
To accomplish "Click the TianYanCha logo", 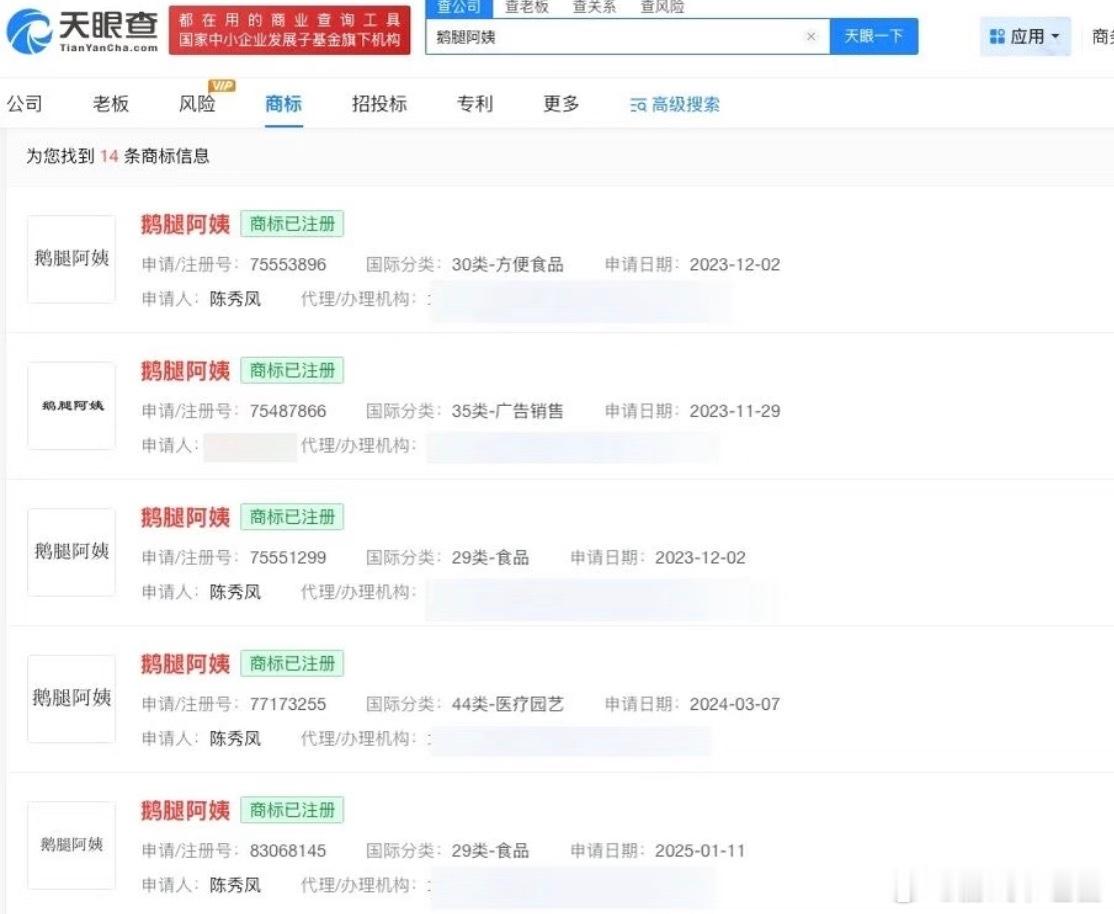I will click(x=82, y=31).
